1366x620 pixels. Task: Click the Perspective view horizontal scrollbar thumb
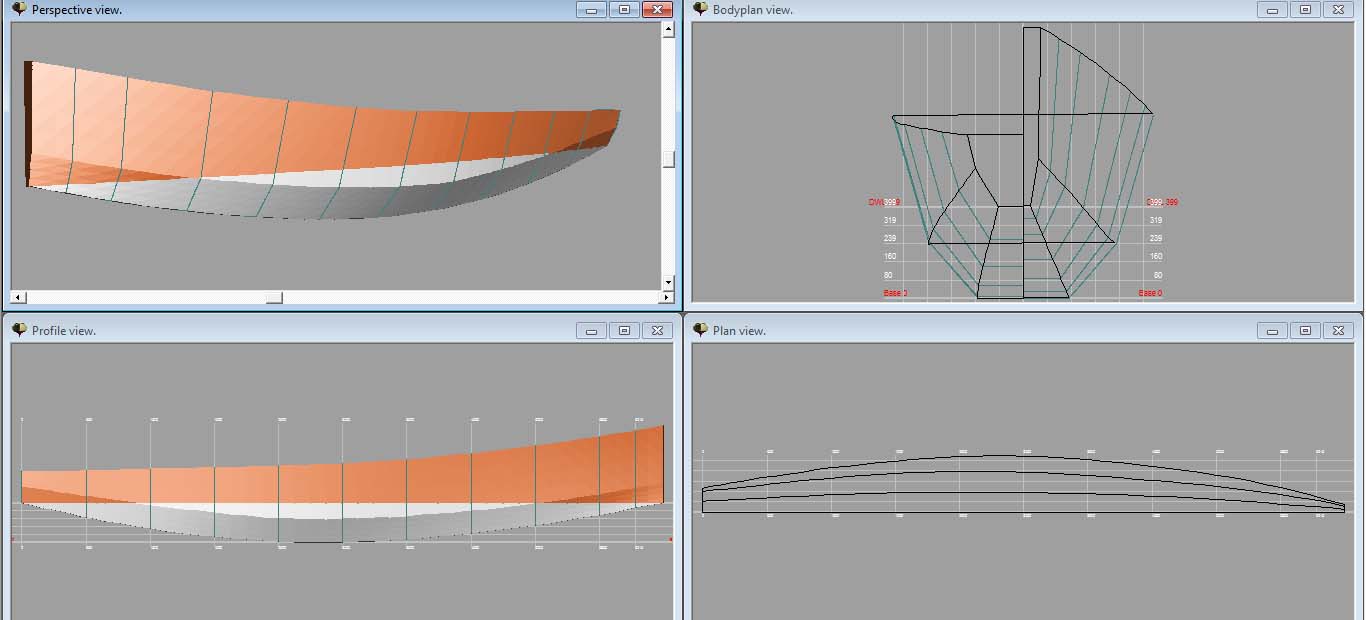[273, 297]
